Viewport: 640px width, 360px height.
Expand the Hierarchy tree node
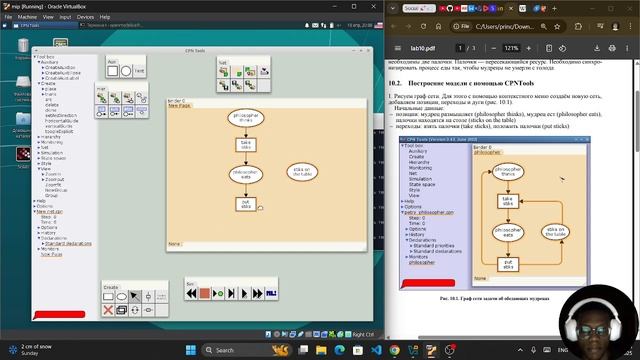click(39, 137)
